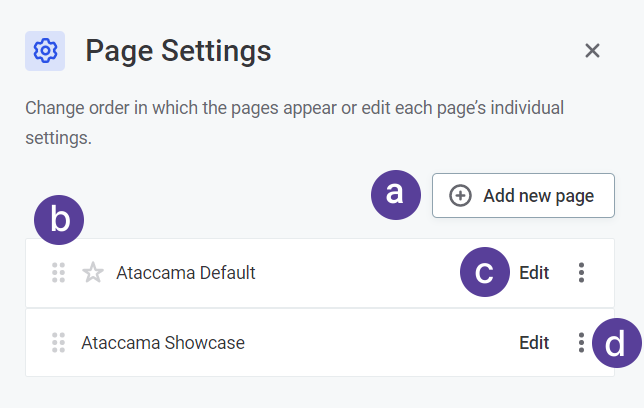Open the three-dot menu for Ataccama Showcase
Image resolution: width=644 pixels, height=408 pixels.
tap(581, 343)
